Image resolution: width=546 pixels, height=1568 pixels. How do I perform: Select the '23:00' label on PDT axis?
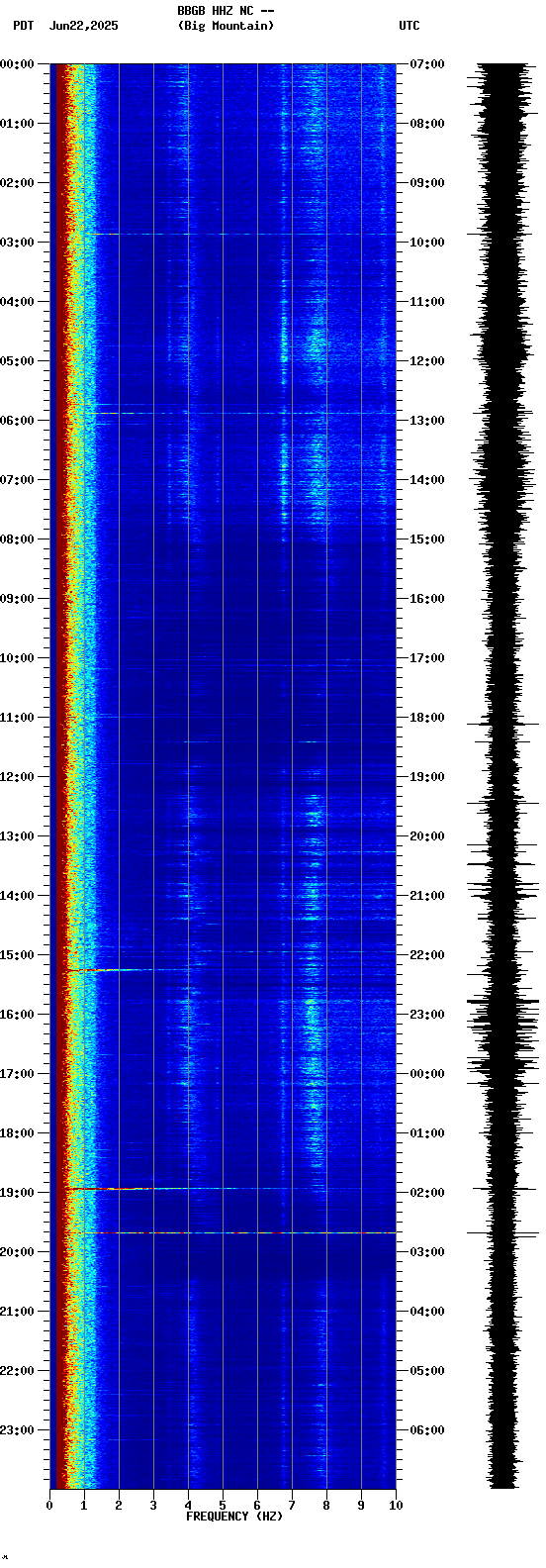(x=17, y=1430)
